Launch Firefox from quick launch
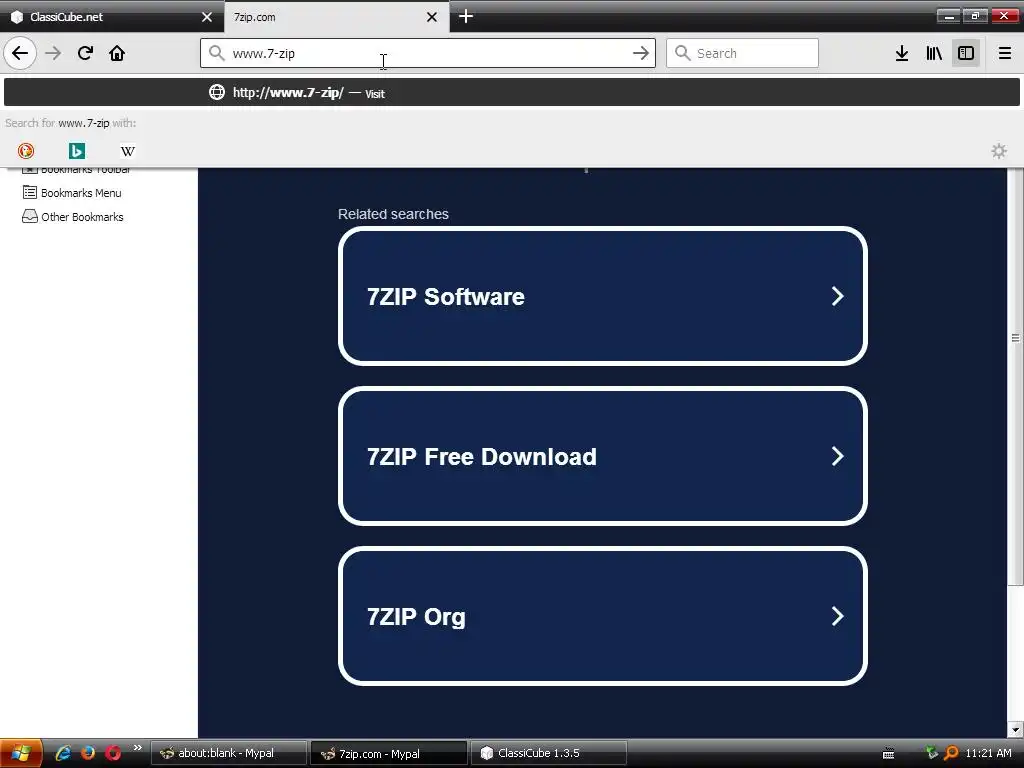This screenshot has height=768, width=1024. [88, 753]
